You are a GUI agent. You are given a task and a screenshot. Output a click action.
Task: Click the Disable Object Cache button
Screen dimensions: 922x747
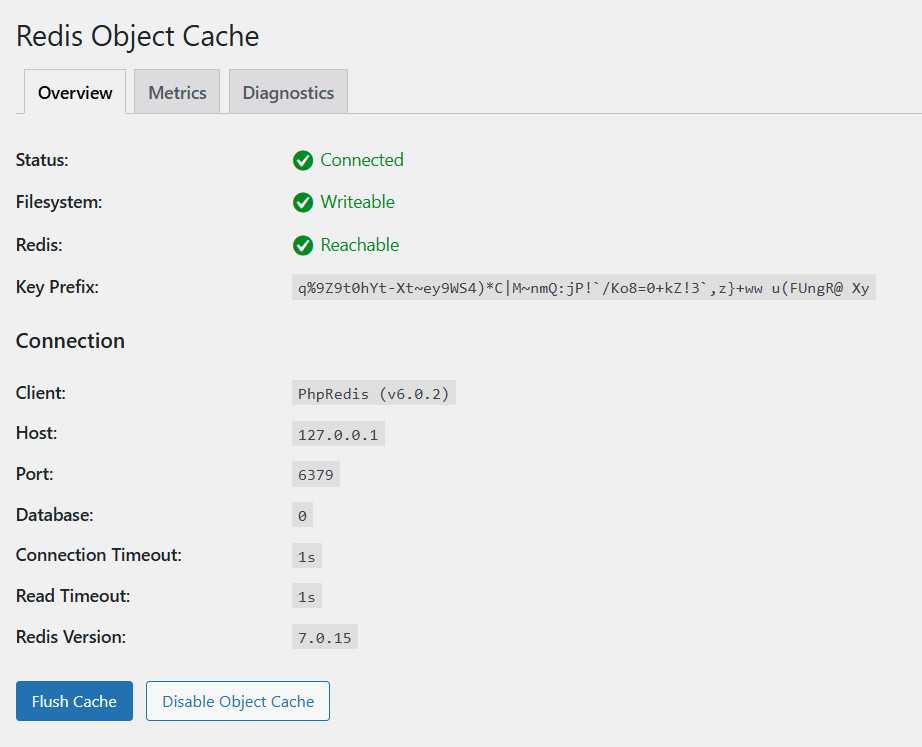pyautogui.click(x=237, y=701)
